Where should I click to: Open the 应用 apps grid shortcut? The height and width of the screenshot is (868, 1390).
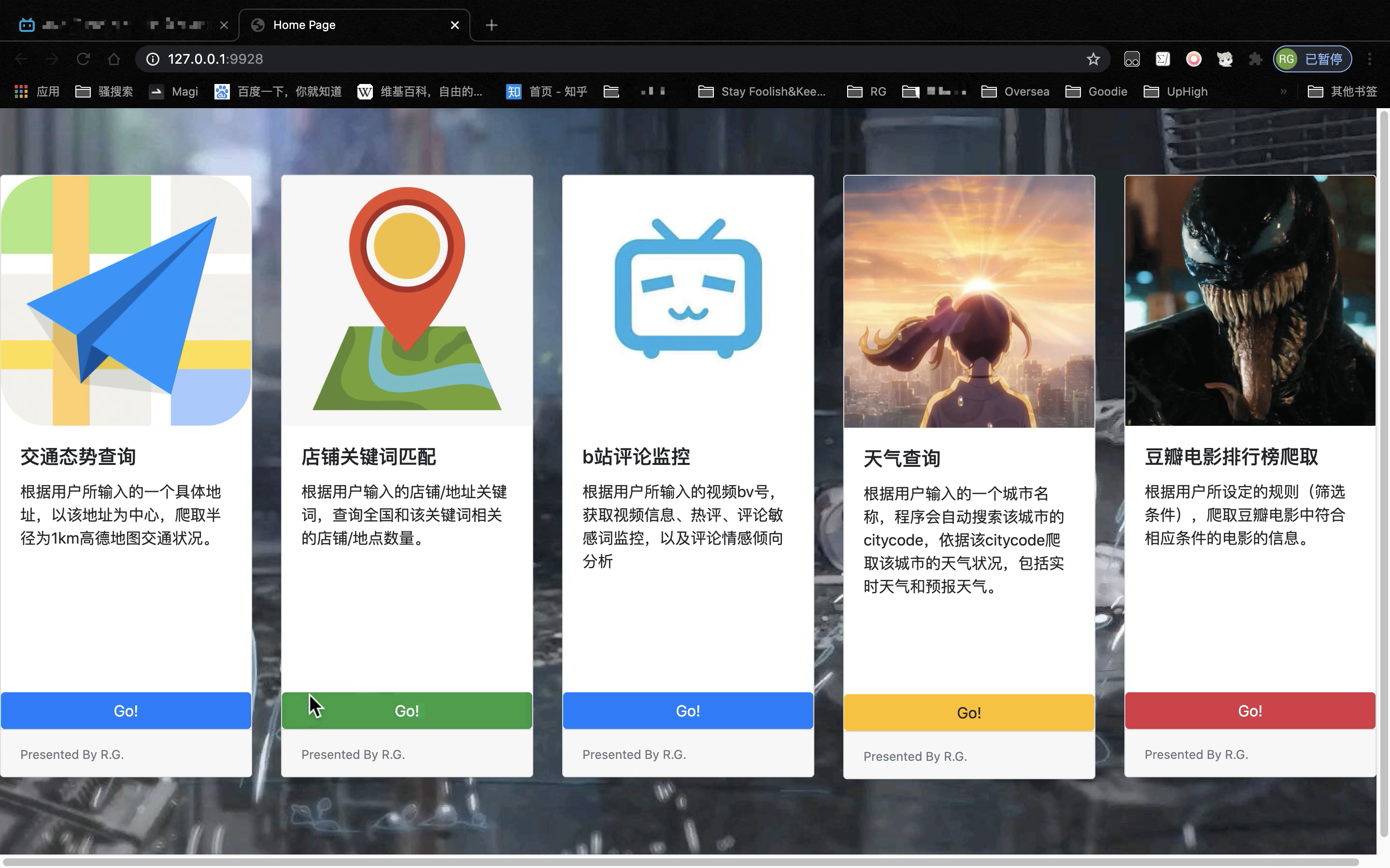pyautogui.click(x=37, y=92)
